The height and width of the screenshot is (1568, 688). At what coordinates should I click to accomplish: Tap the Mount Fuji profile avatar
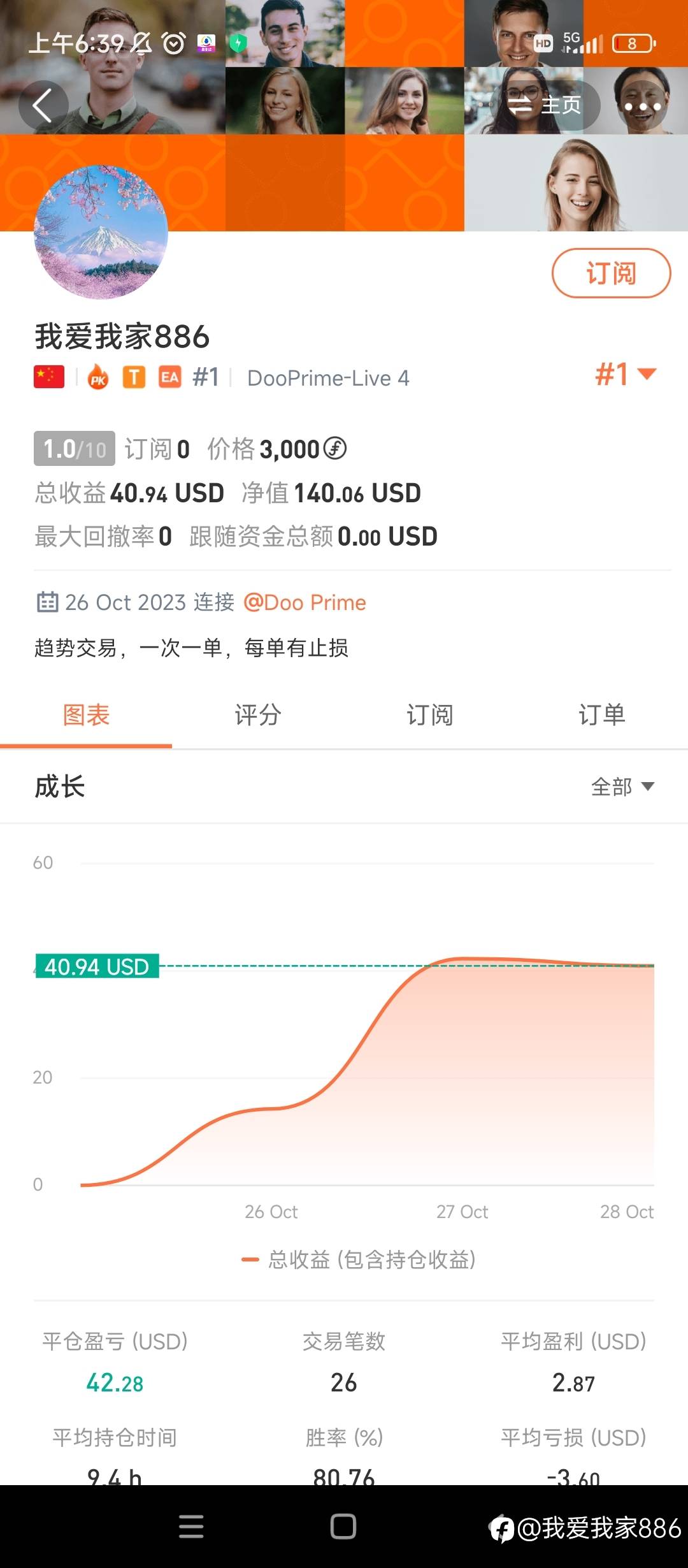point(101,232)
